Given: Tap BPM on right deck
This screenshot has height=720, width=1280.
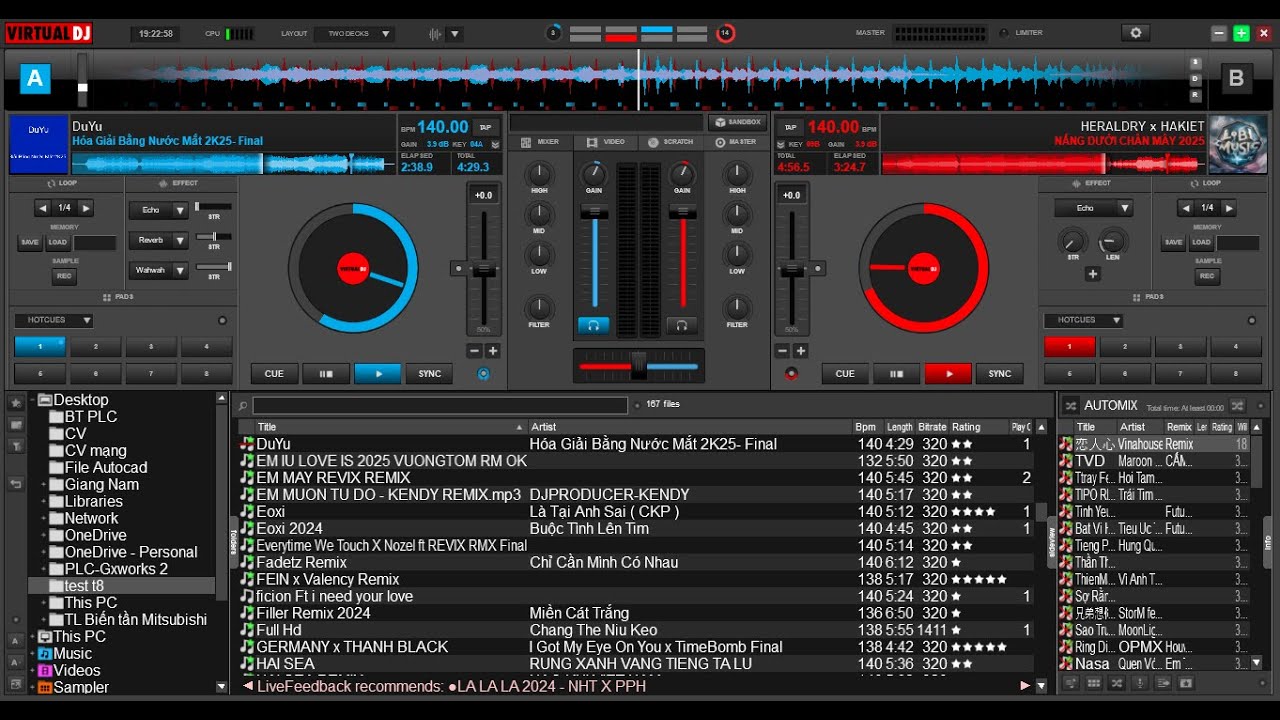Looking at the screenshot, I should (x=790, y=127).
